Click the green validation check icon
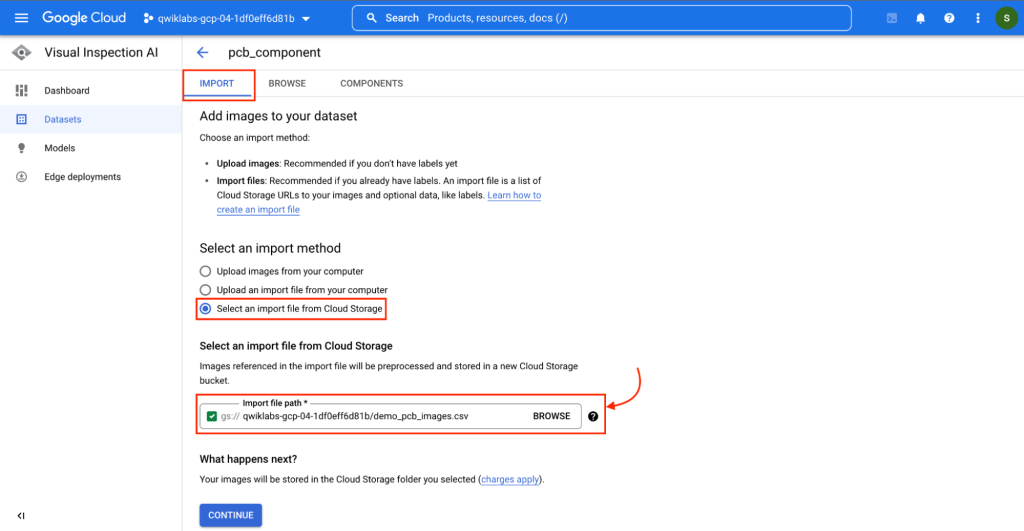 212,416
